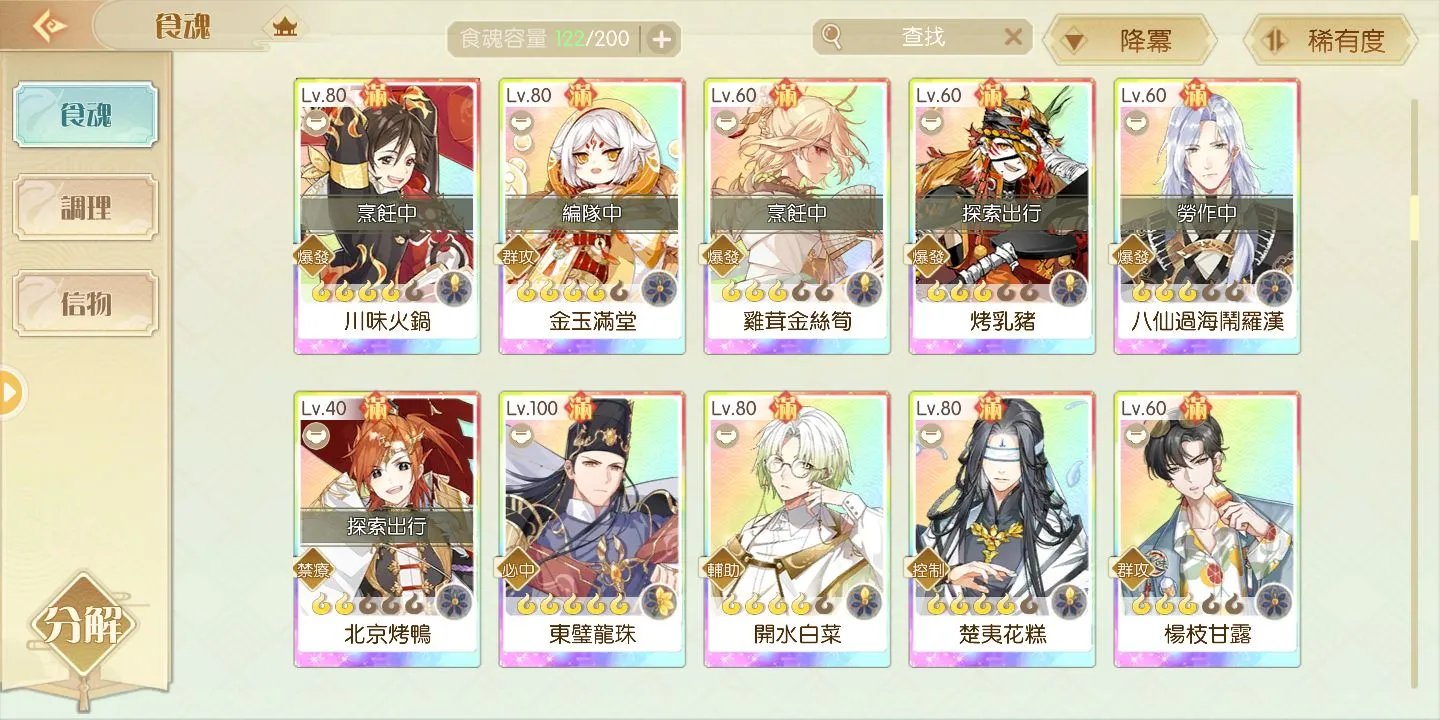Add capacity with the plus icon
This screenshot has height=720, width=1440.
pos(661,40)
